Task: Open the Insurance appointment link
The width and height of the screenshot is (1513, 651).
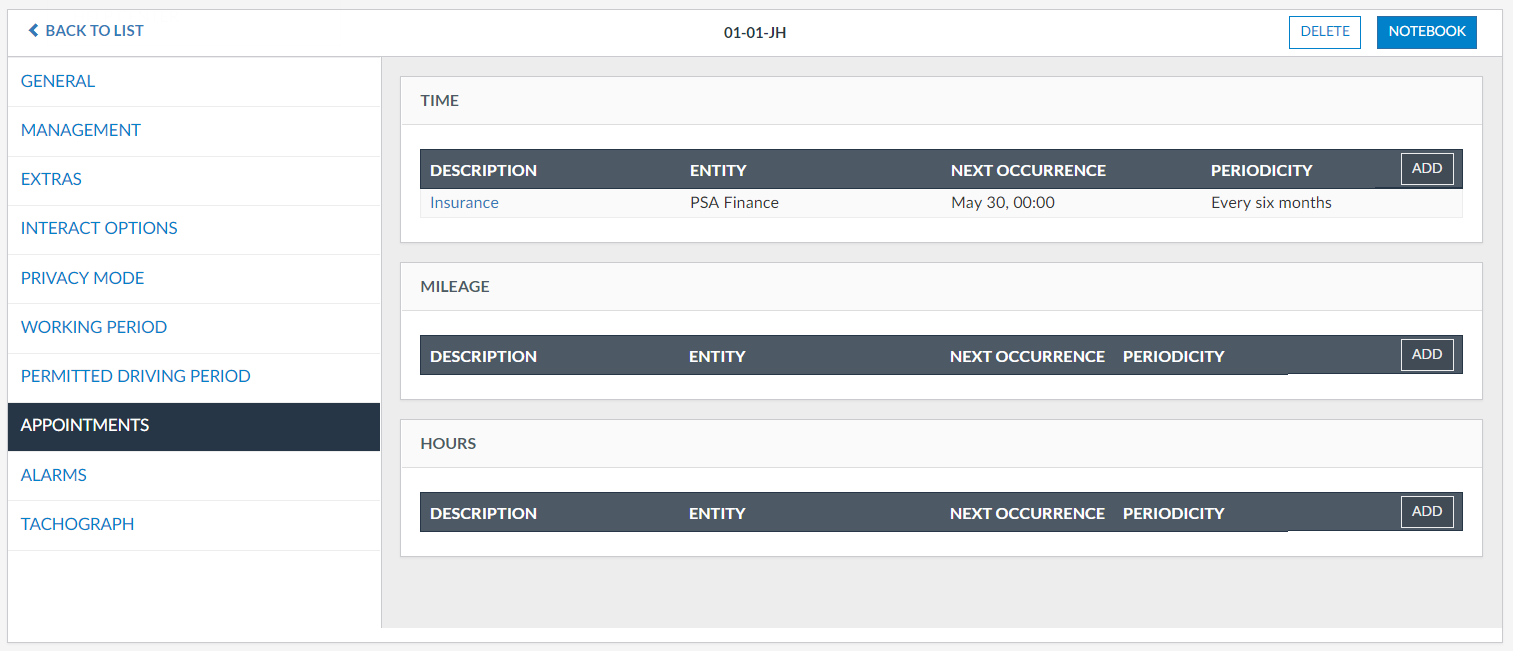Action: (x=464, y=203)
